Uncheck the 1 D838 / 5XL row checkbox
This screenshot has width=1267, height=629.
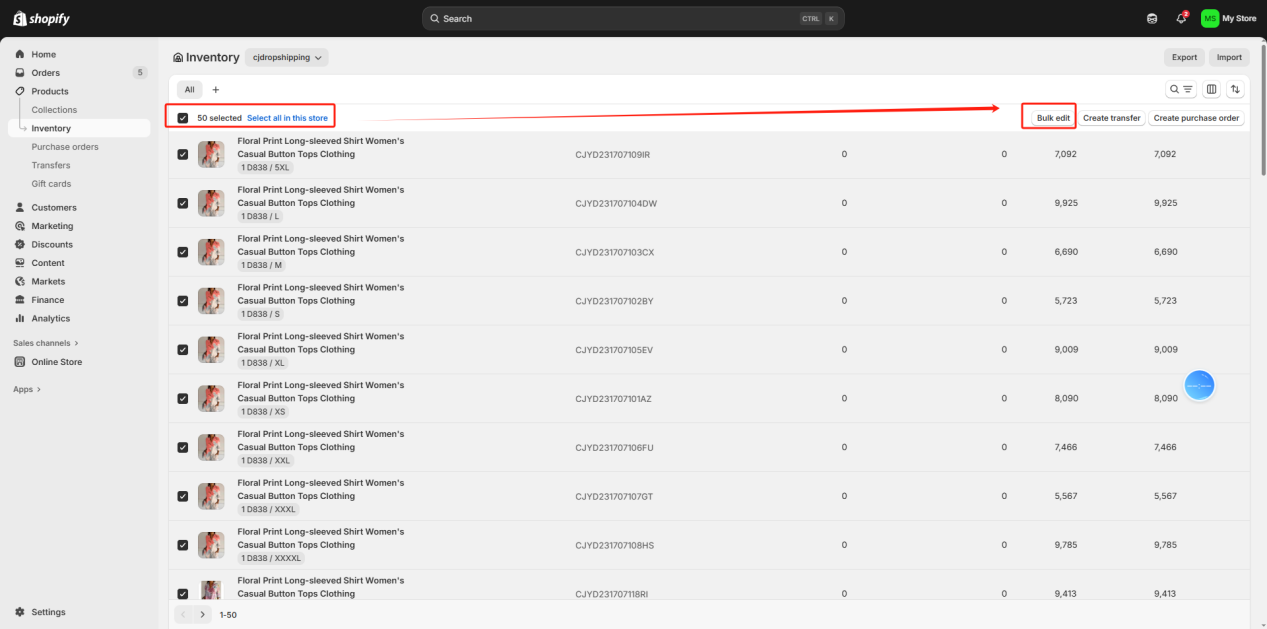(x=183, y=154)
